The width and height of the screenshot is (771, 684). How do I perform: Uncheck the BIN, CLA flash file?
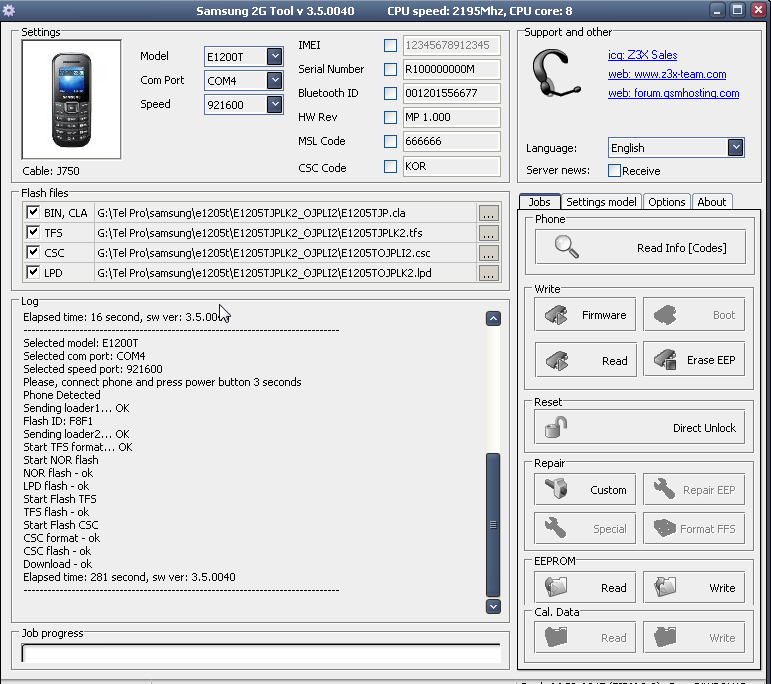33,212
